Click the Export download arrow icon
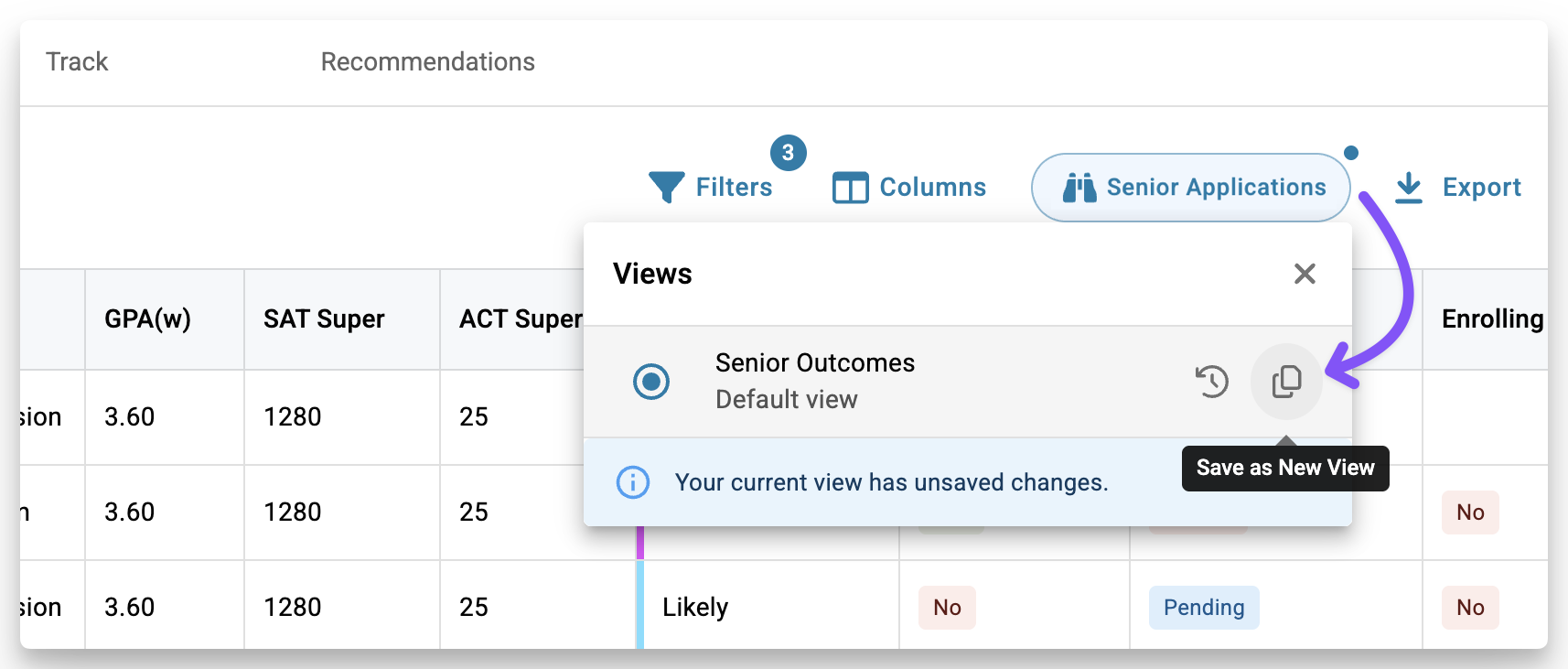1568x669 pixels. (x=1409, y=188)
